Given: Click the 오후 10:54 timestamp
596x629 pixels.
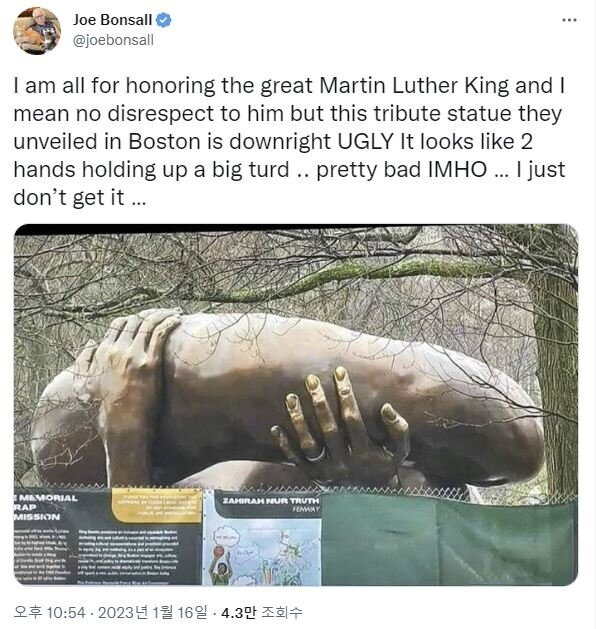Looking at the screenshot, I should click(49, 613).
